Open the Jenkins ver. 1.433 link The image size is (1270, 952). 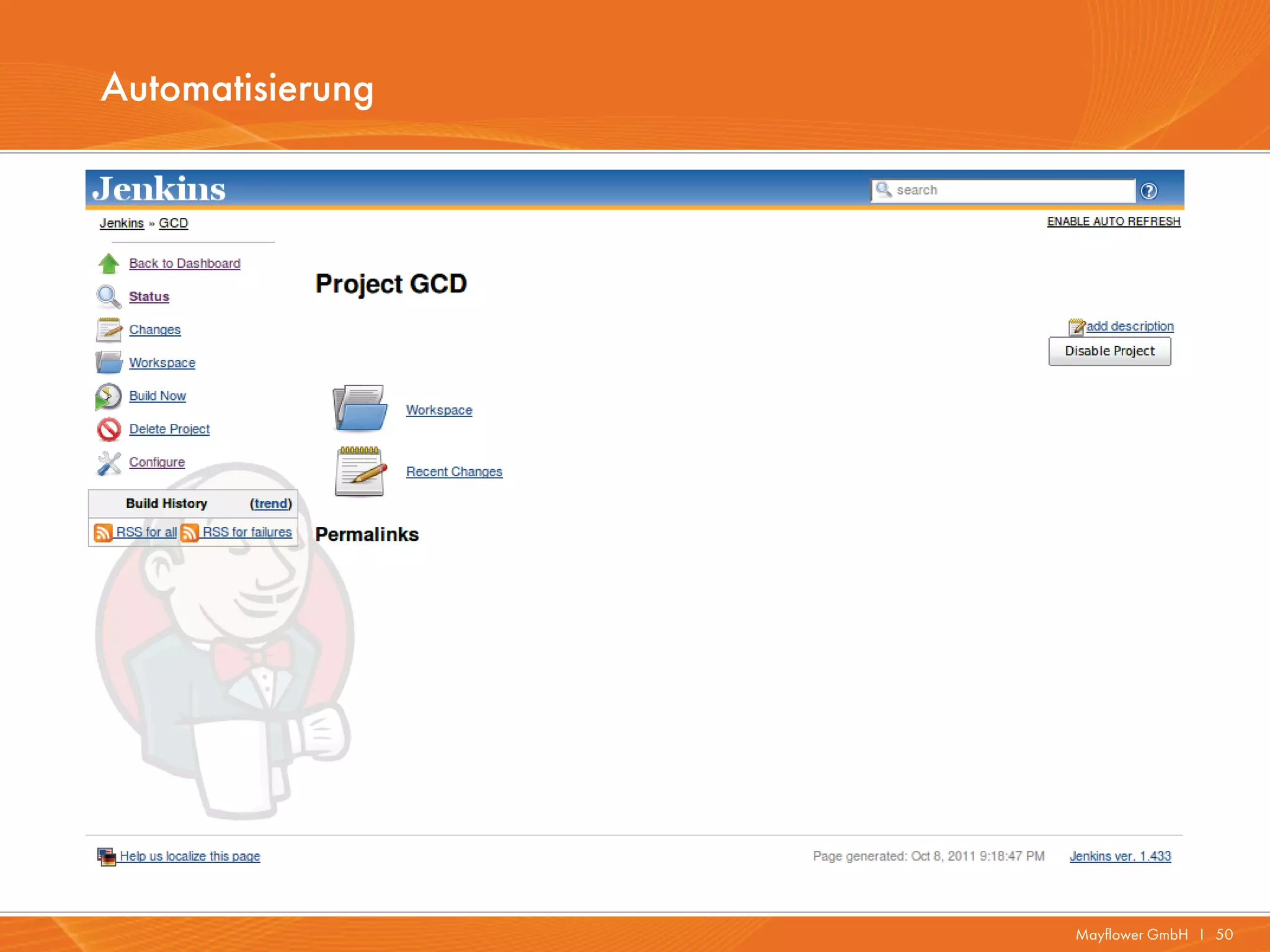(1120, 856)
